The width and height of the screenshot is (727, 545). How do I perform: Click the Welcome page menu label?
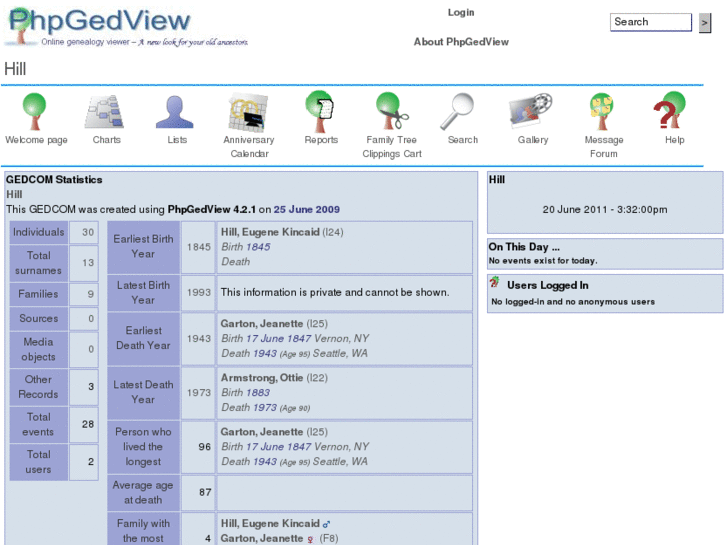coord(36,140)
